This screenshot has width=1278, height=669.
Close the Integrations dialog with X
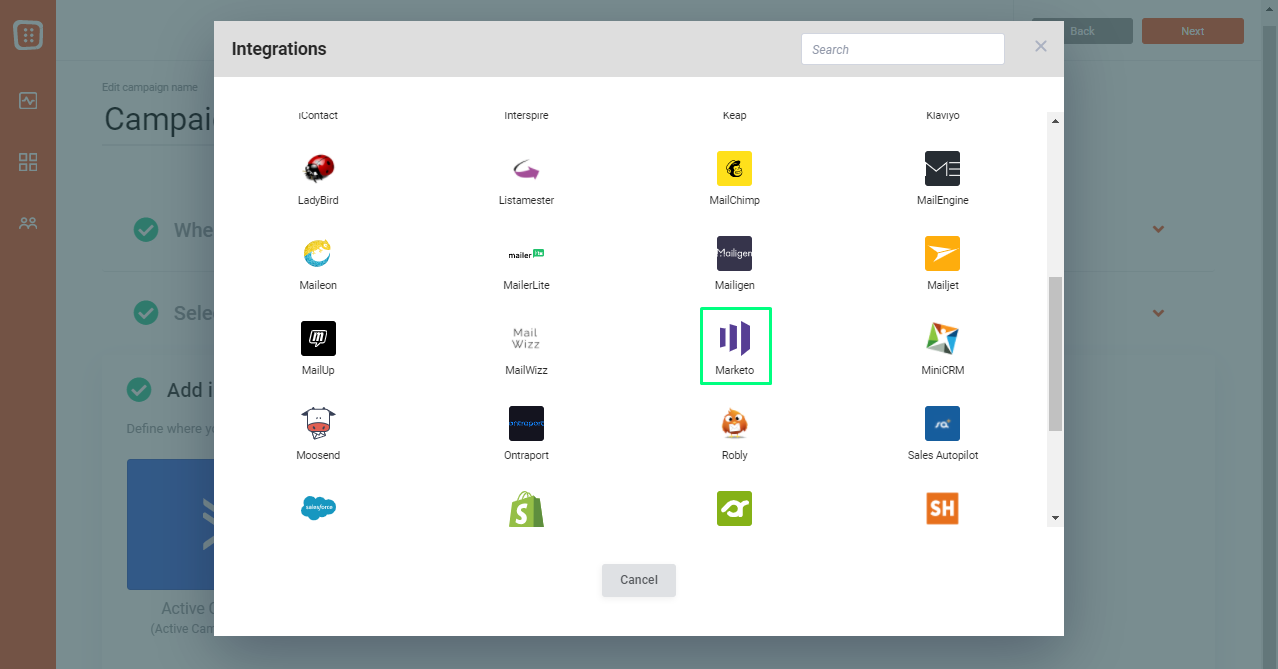pyautogui.click(x=1041, y=46)
